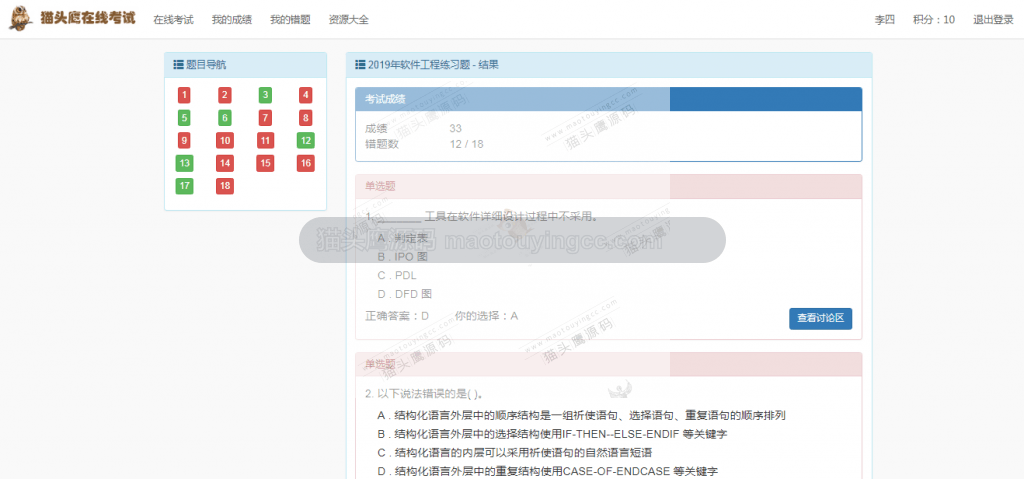Click question 2 option D about CASE-OF-ENDCASE
1024x479 pixels.
click(547, 471)
